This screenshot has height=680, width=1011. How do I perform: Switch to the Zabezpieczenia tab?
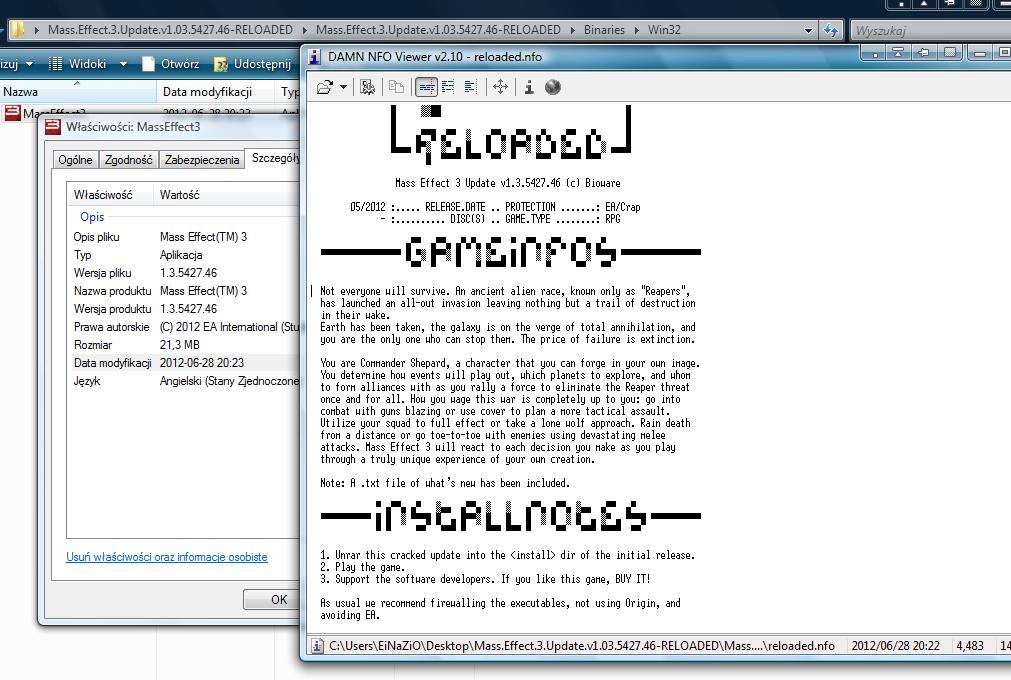point(202,160)
